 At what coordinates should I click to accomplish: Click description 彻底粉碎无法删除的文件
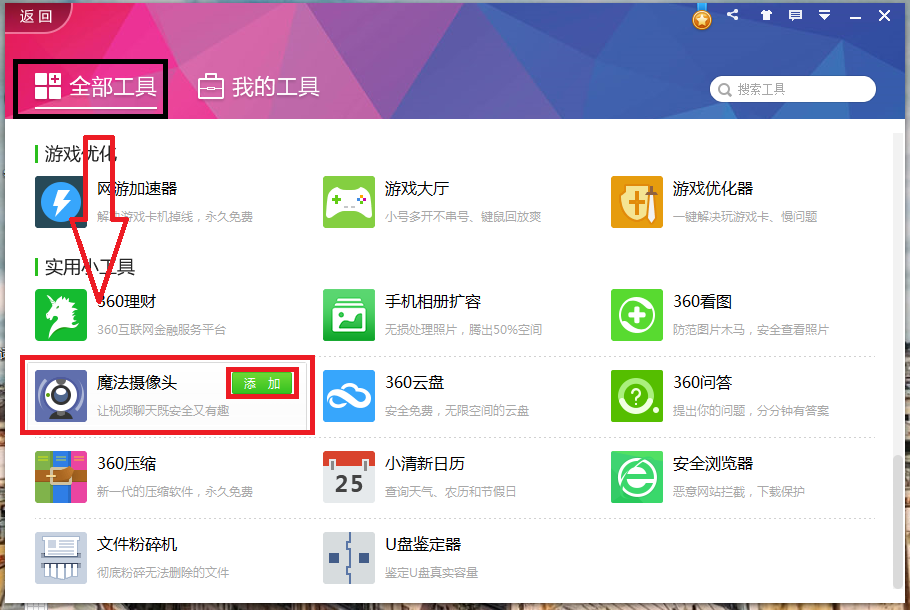pos(163,573)
